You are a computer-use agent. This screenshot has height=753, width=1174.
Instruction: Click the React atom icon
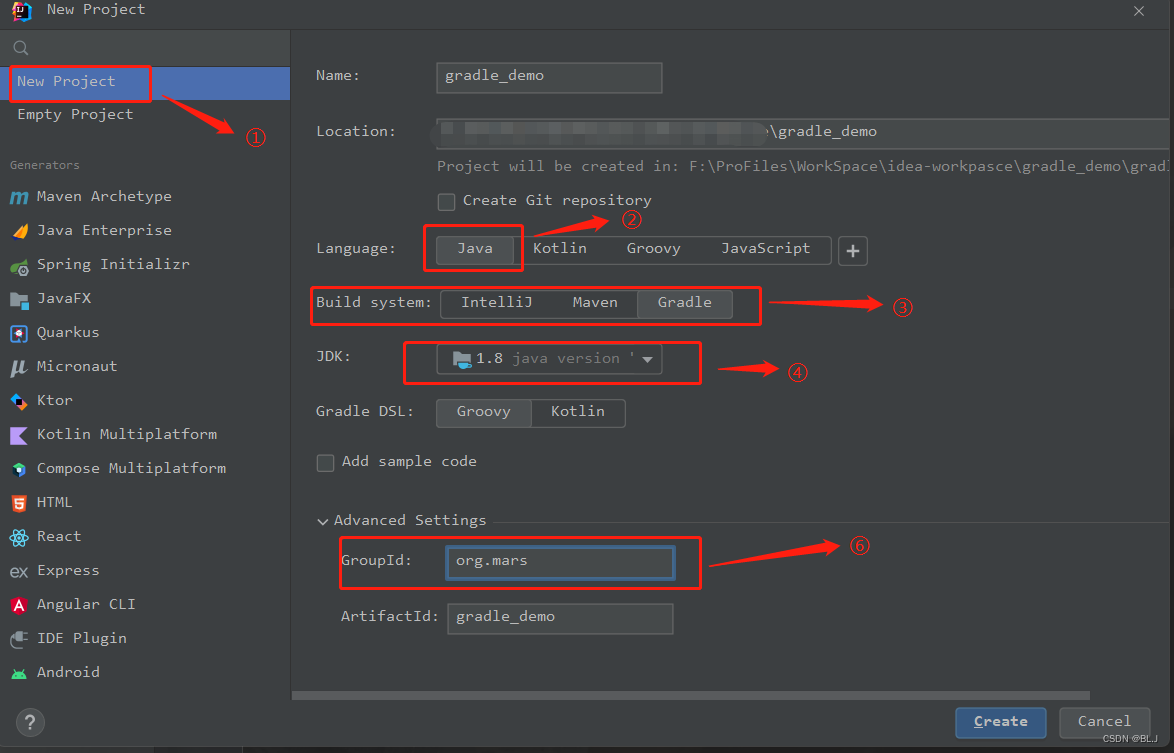tap(19, 537)
